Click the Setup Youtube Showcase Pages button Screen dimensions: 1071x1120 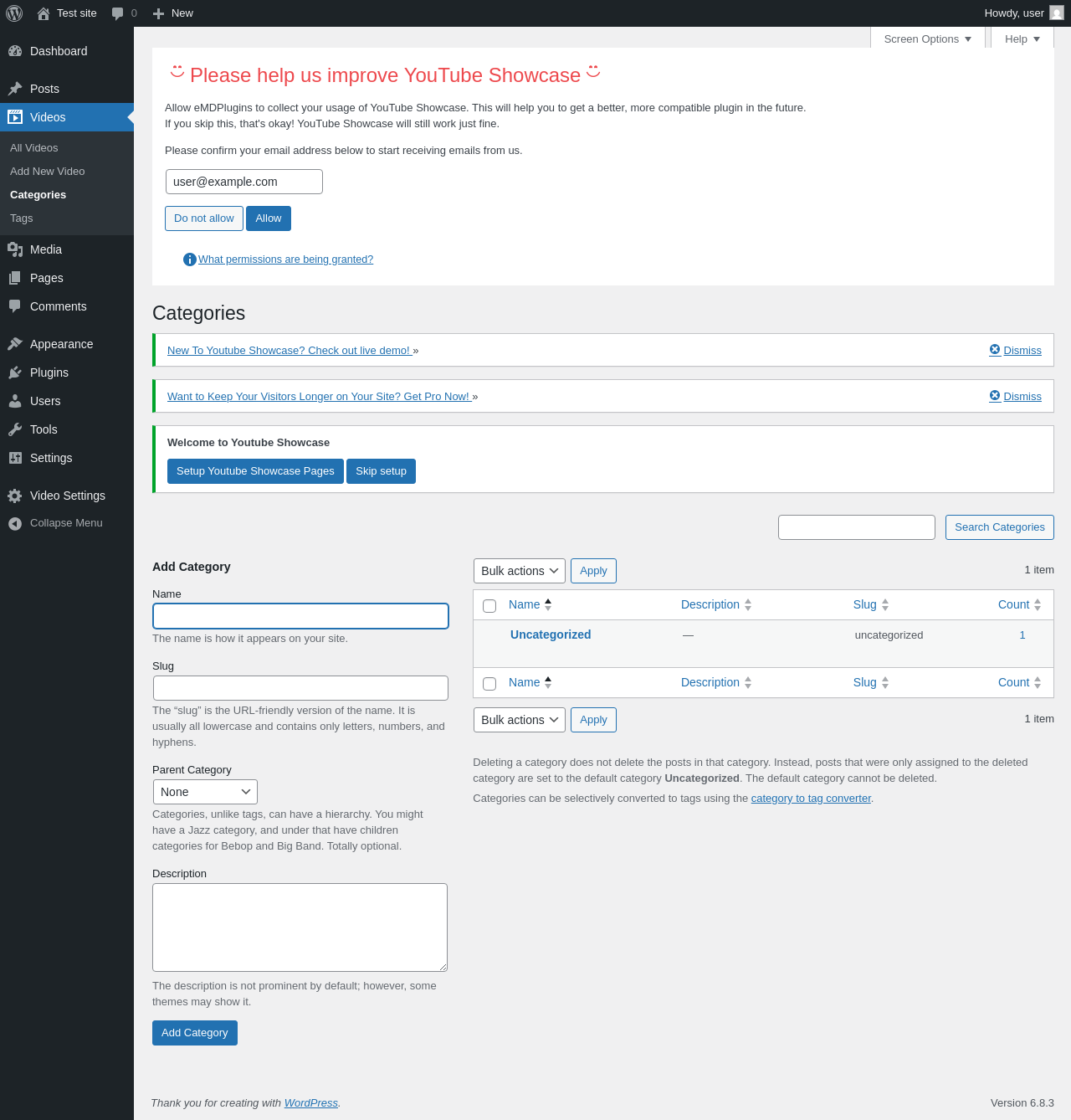tap(255, 471)
